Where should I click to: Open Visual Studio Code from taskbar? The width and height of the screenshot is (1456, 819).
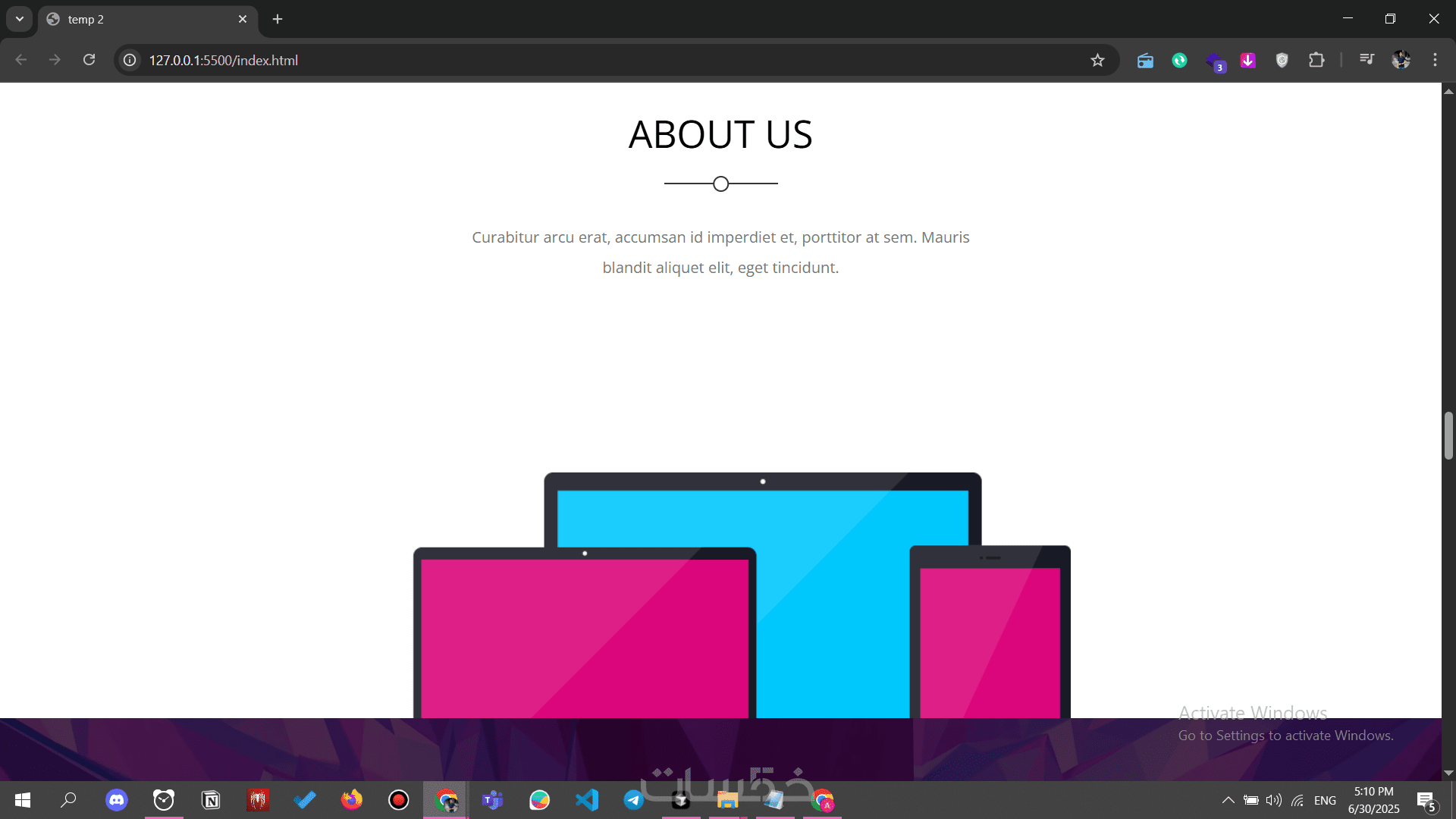586,800
